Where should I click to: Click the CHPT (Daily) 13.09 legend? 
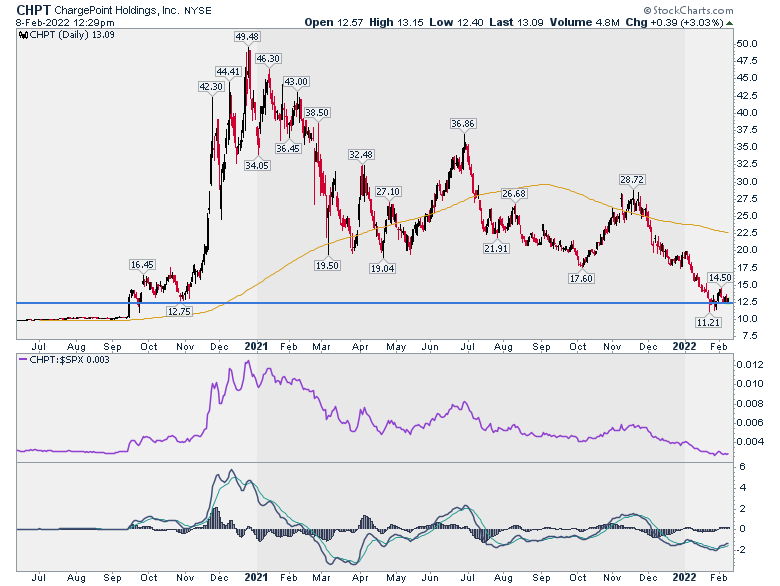(x=72, y=35)
